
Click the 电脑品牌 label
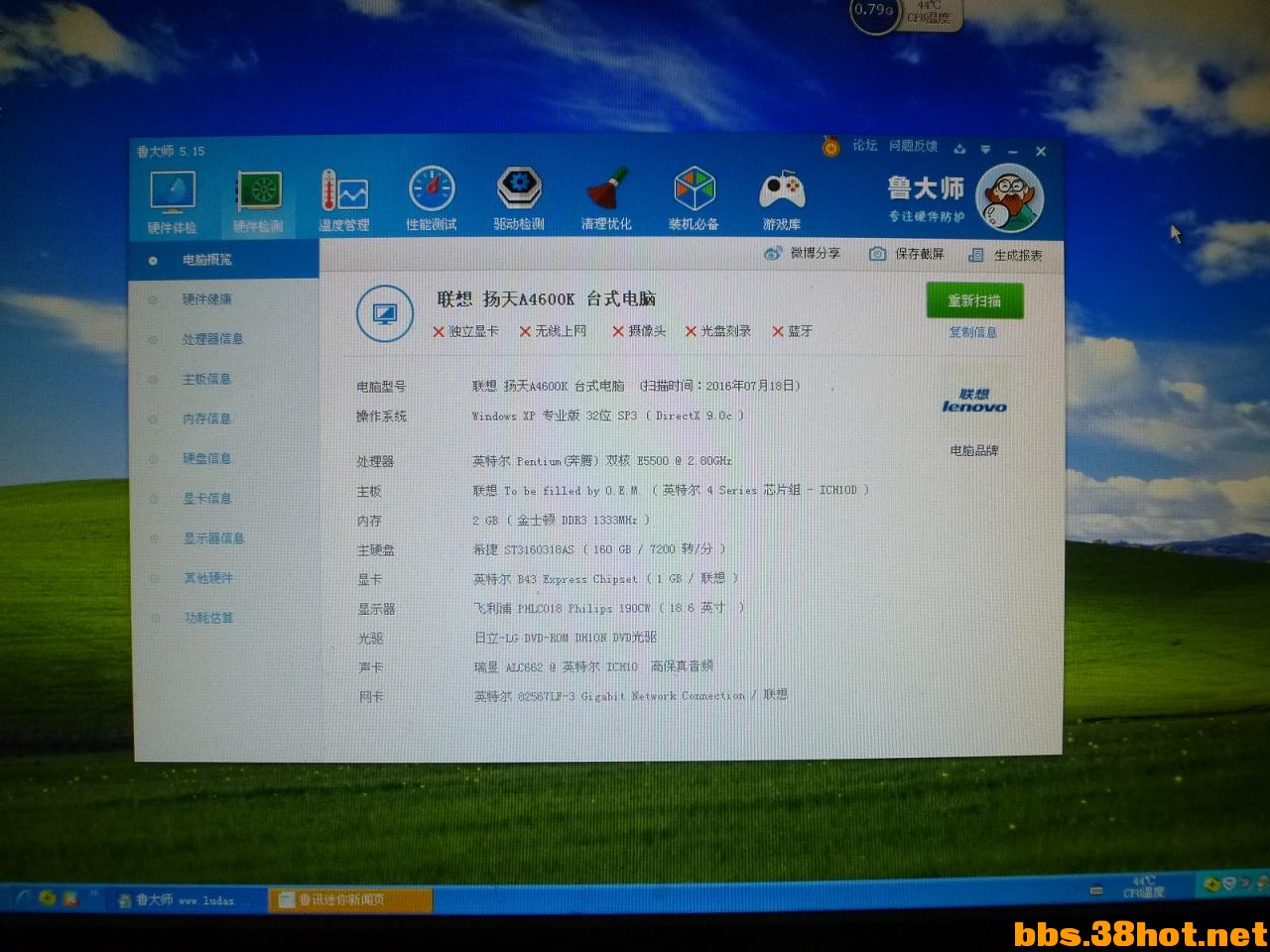click(973, 450)
